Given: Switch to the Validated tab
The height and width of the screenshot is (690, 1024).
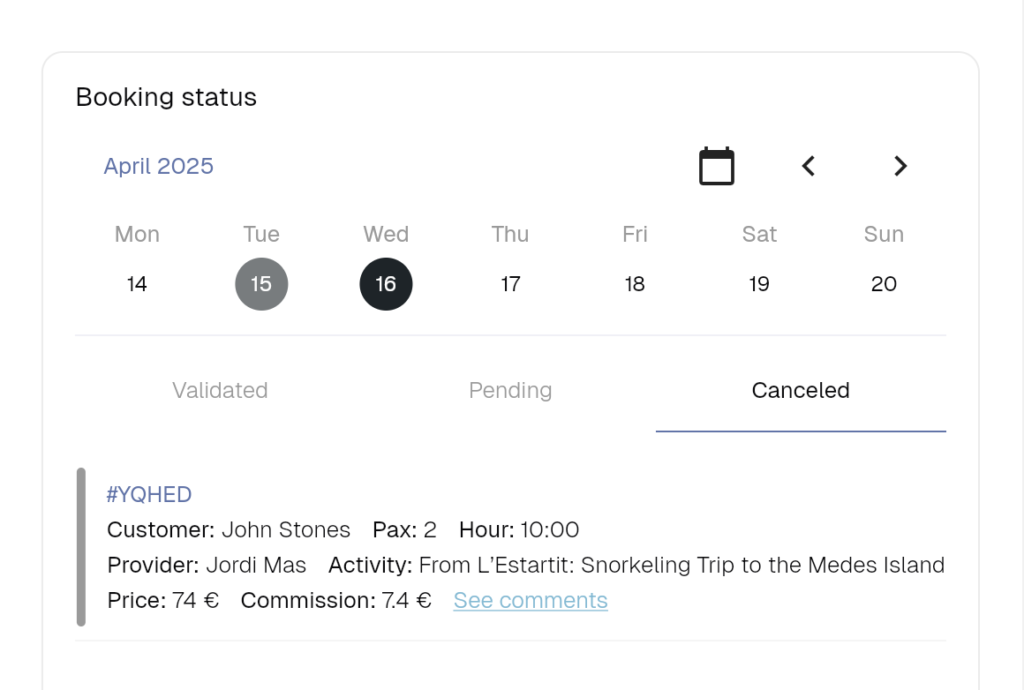Looking at the screenshot, I should 220,390.
